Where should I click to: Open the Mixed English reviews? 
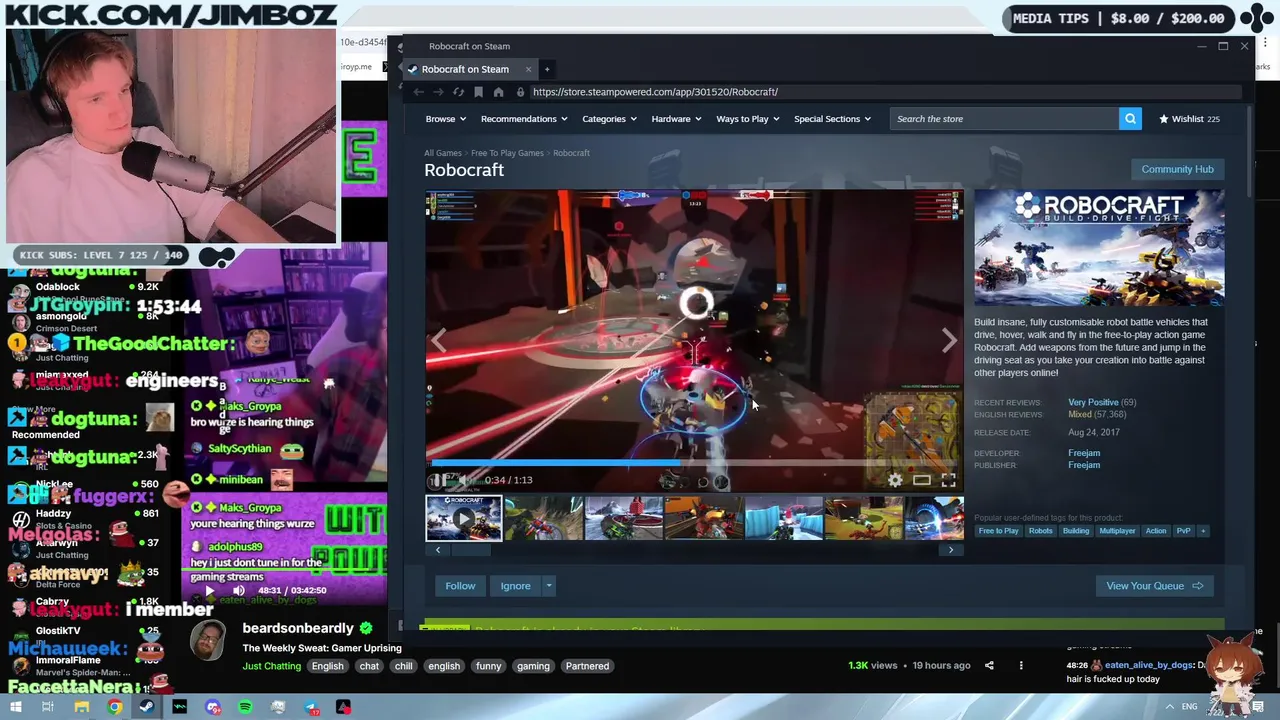(1080, 414)
